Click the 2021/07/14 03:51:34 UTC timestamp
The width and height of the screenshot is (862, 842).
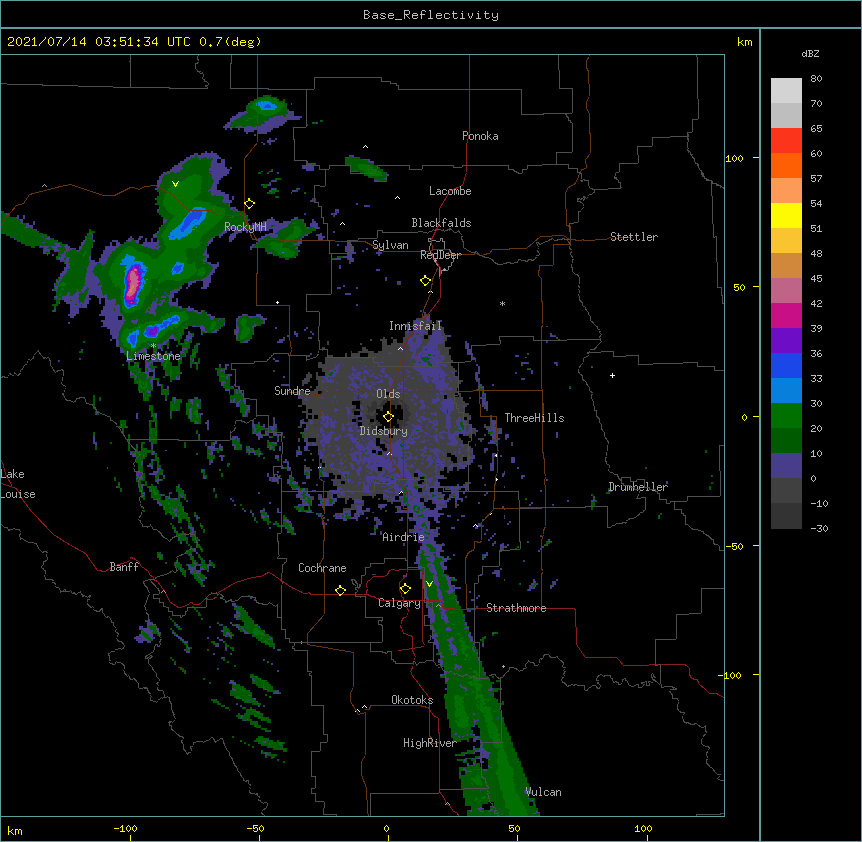tap(98, 42)
